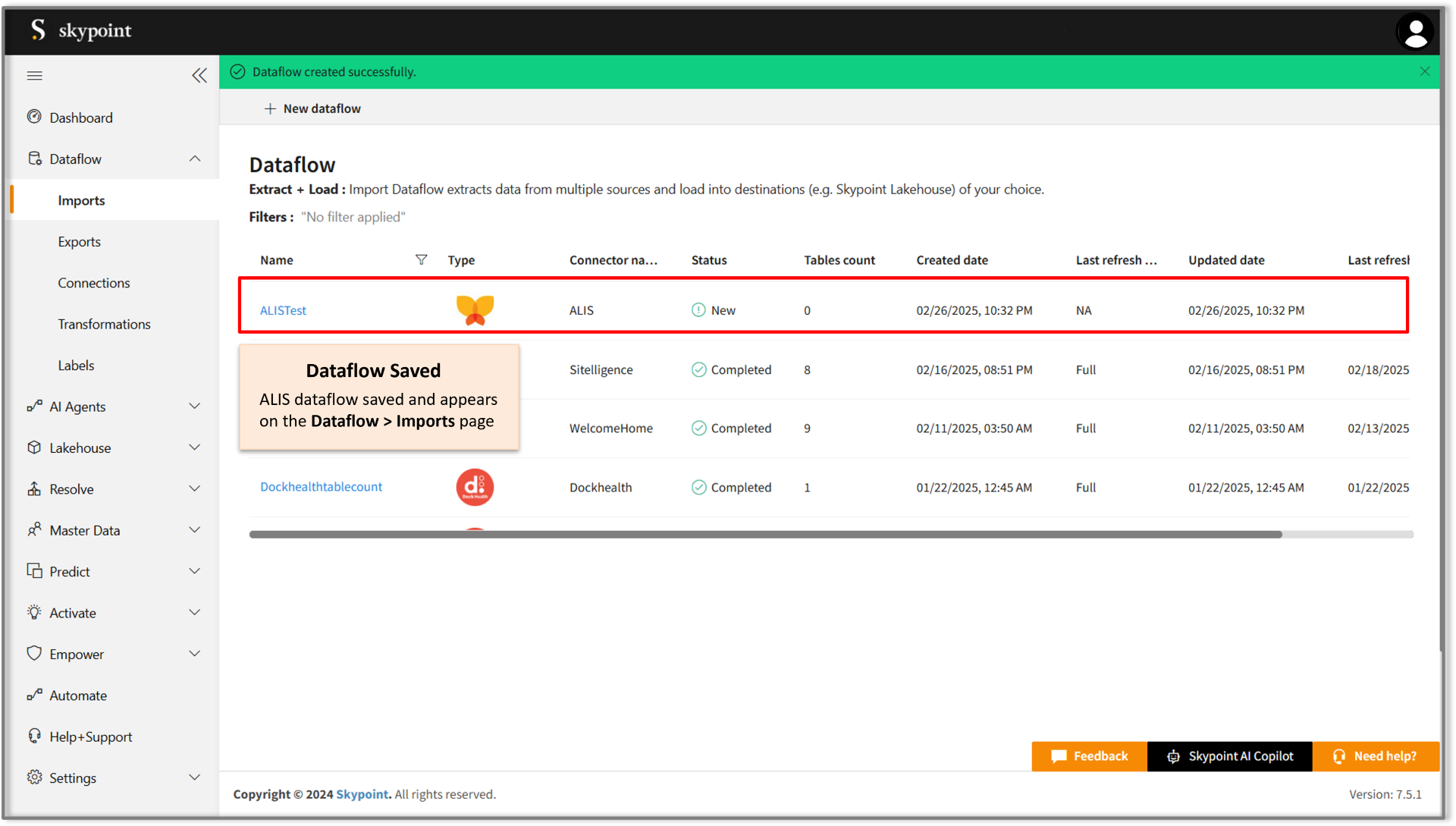This screenshot has height=826, width=1456.
Task: Click the user profile avatar icon
Action: (1414, 33)
